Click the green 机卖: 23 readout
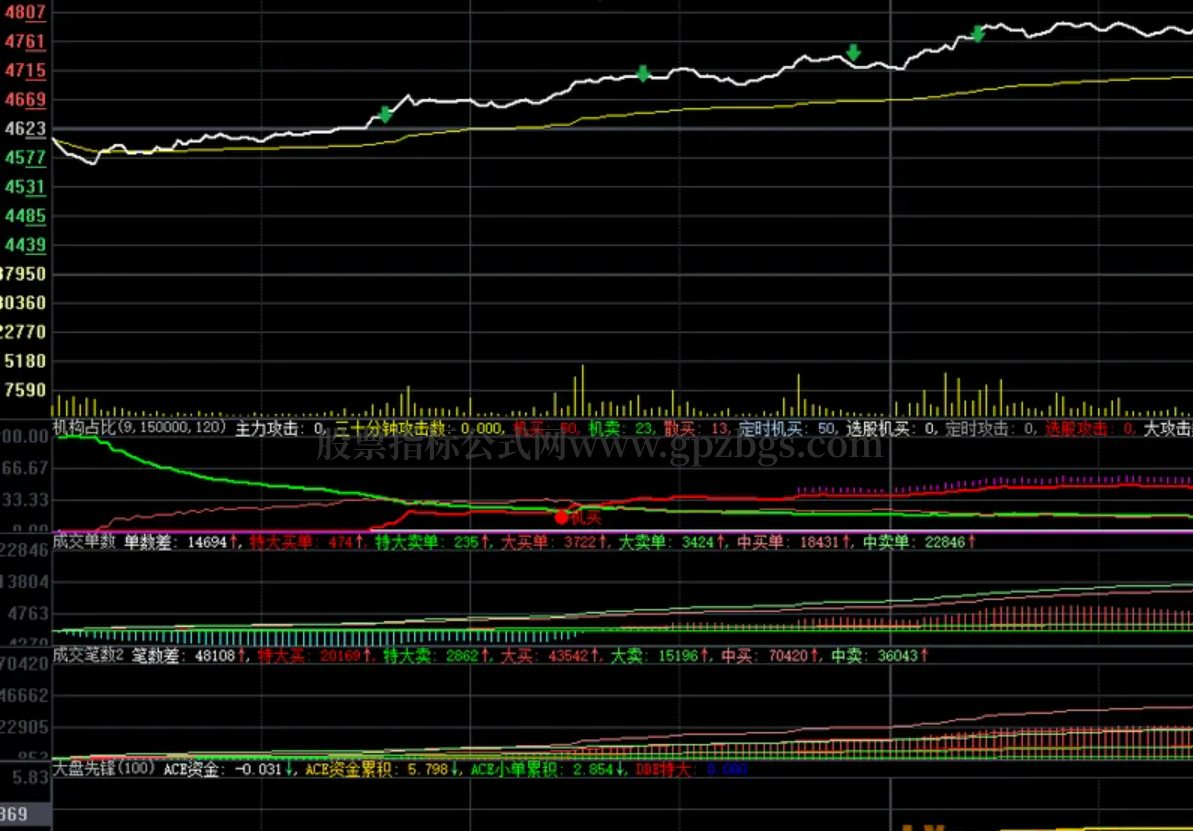This screenshot has width=1193, height=831. coord(621,428)
